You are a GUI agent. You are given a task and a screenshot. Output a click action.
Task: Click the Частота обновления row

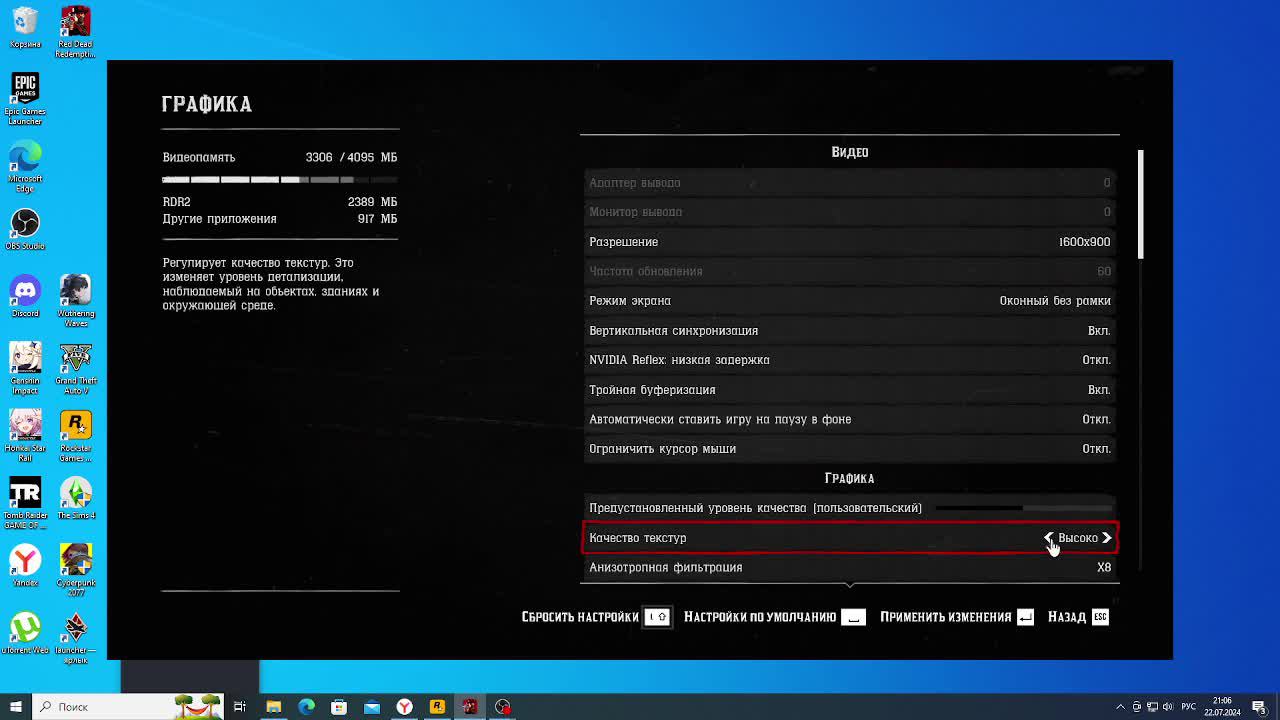[850, 271]
